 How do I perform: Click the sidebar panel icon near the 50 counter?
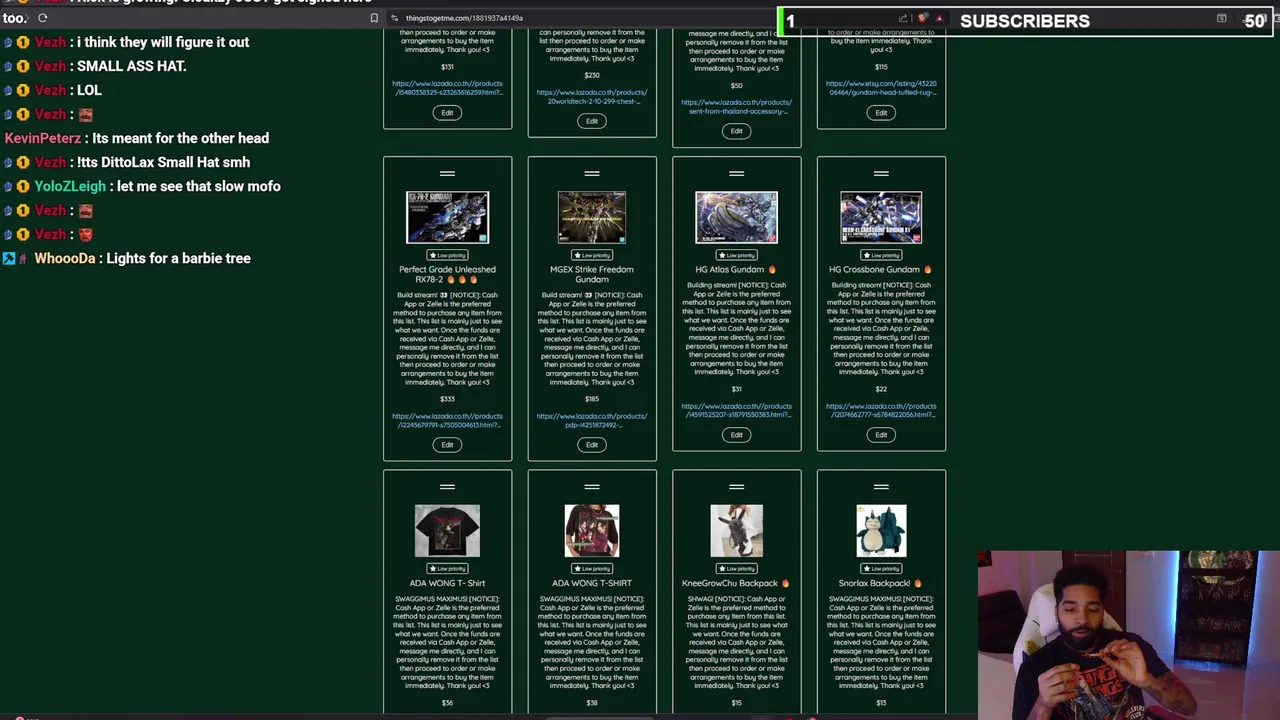[x=1221, y=18]
